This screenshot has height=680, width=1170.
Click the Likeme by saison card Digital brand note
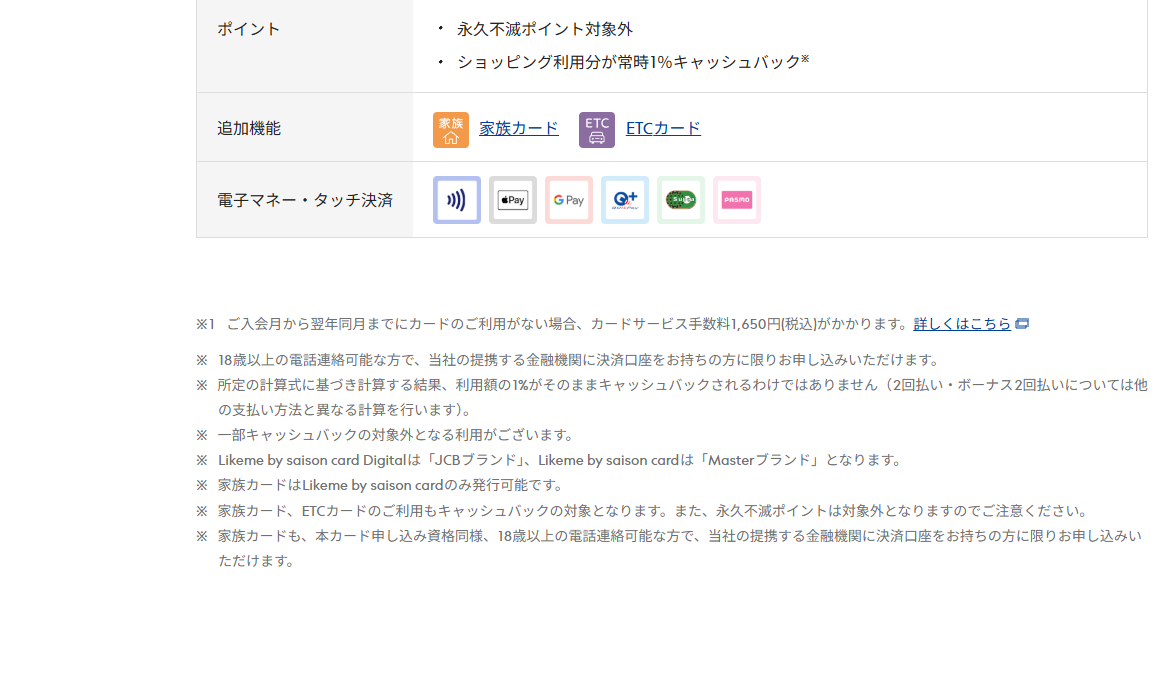coord(551,460)
